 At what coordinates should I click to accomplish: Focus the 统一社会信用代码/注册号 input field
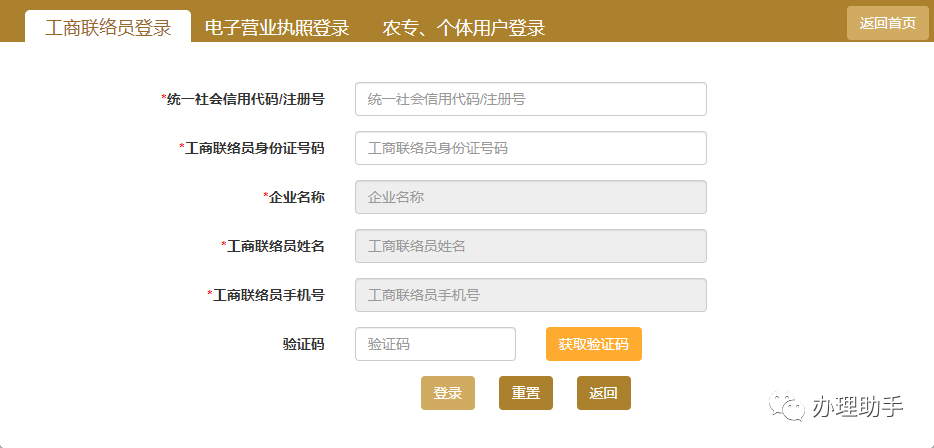point(531,99)
